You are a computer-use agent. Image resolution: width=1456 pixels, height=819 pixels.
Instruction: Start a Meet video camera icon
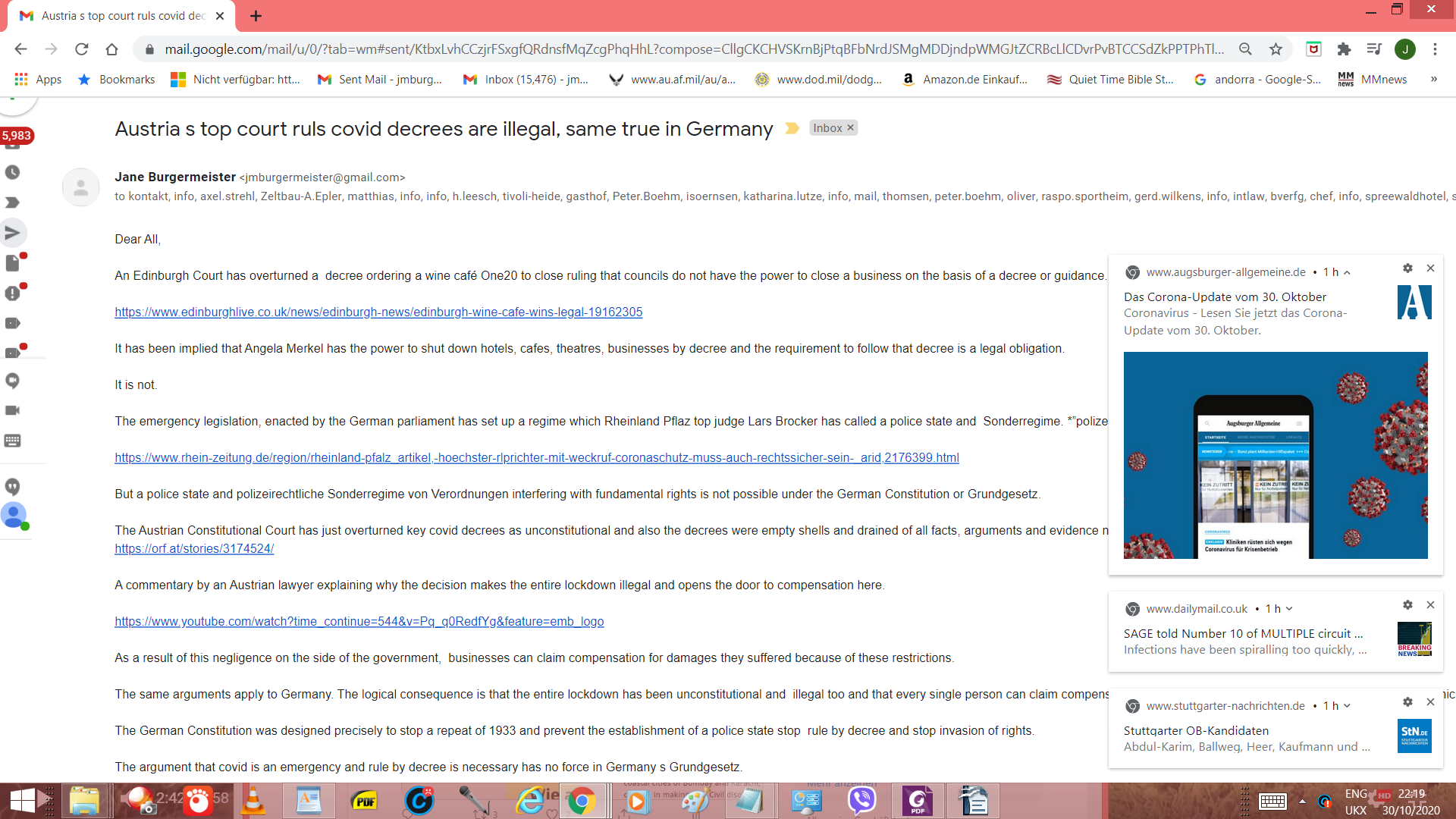[13, 410]
